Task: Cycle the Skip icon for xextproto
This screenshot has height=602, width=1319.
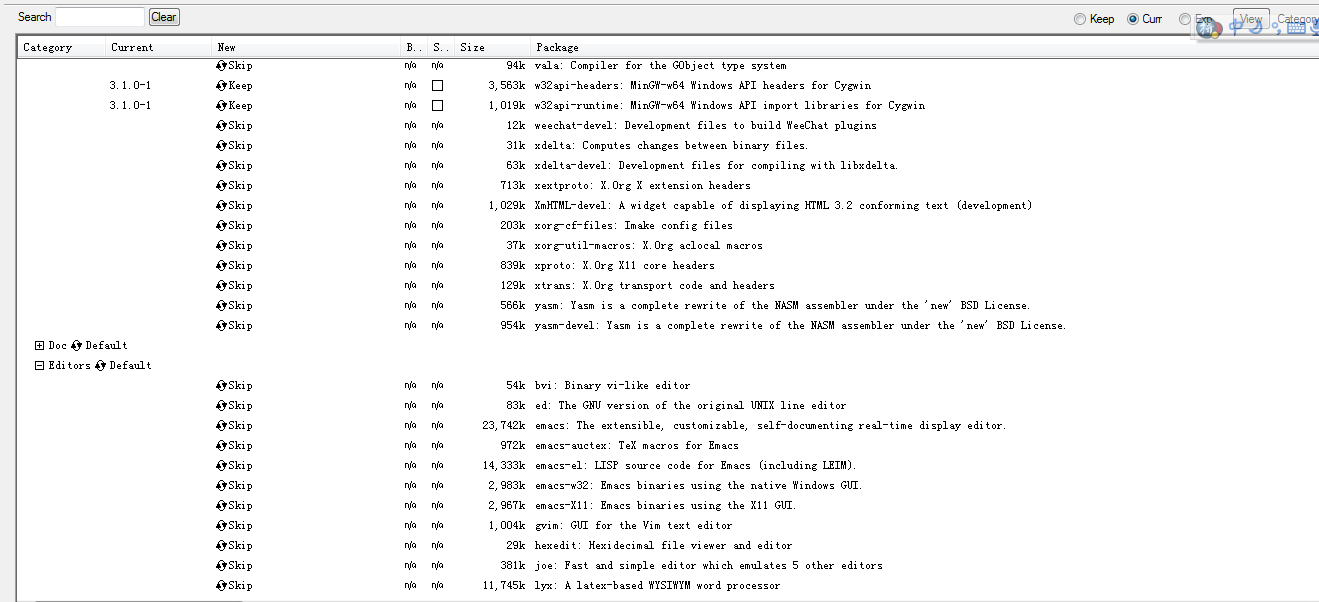Action: tap(221, 186)
